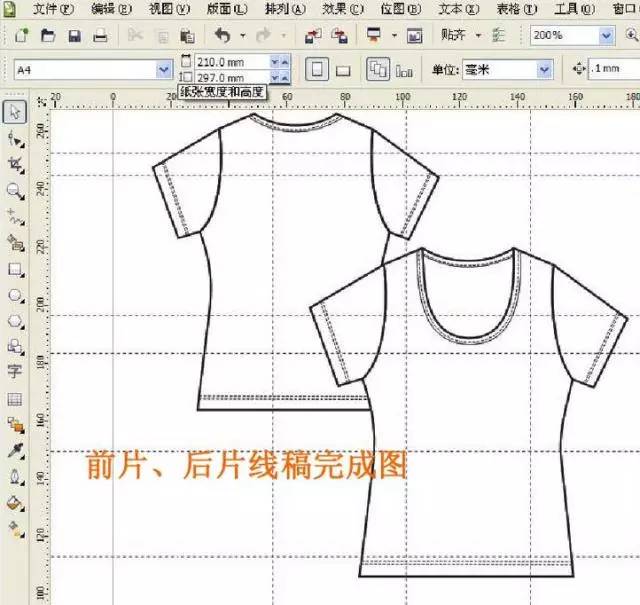Screen dimensions: 640x605
Task: Toggle portrait page orientation
Action: tap(316, 70)
